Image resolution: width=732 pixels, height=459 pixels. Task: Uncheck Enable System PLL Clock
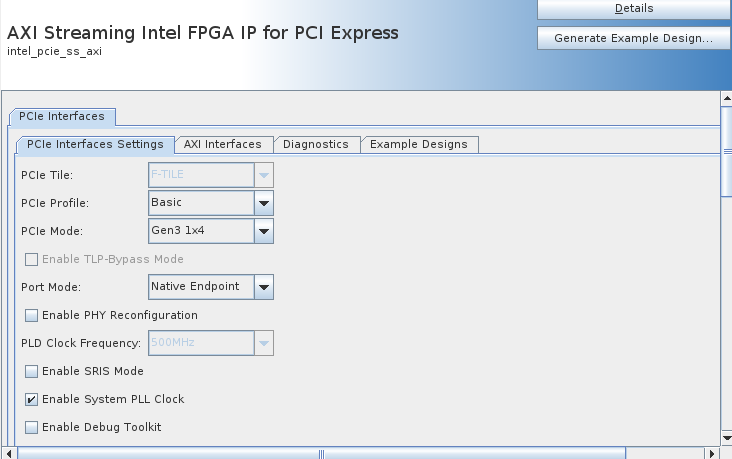point(32,399)
